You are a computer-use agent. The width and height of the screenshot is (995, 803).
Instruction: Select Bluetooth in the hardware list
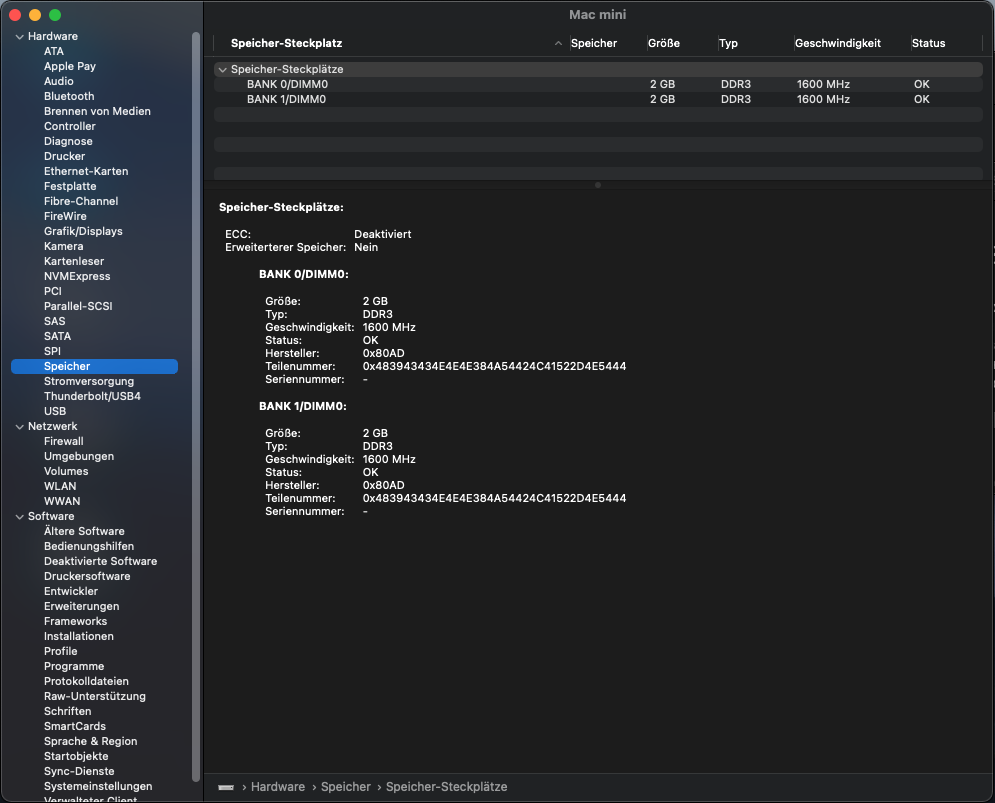69,96
